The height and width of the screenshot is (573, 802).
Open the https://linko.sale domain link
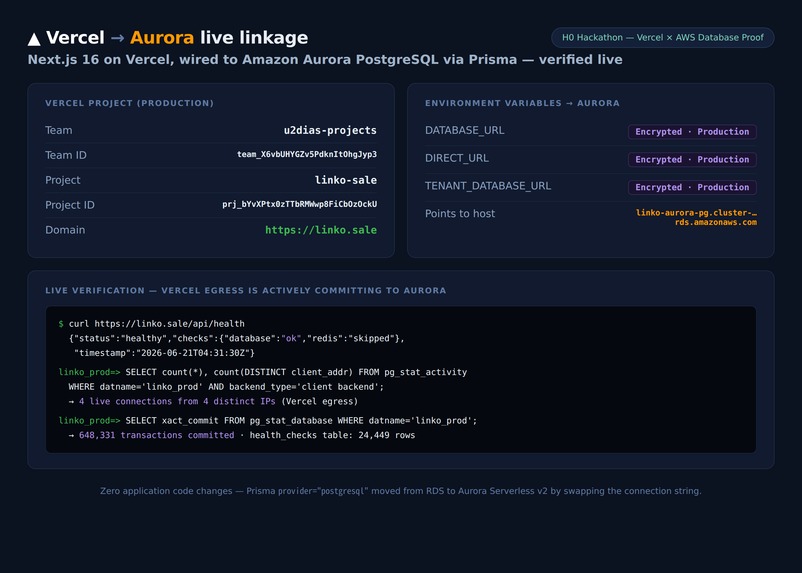click(321, 230)
